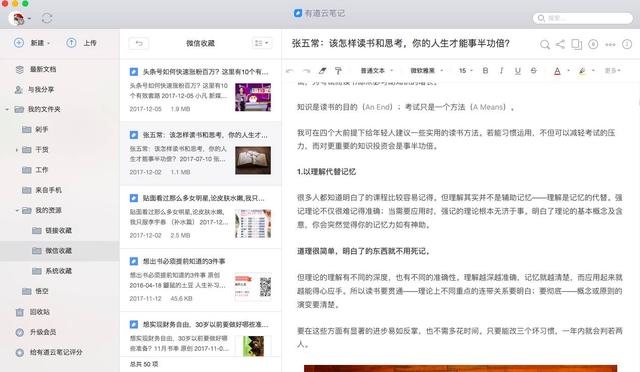Screen dimensions: 640x372
Task: Open the 微软雅黑 font dropdown
Action: click(427, 71)
